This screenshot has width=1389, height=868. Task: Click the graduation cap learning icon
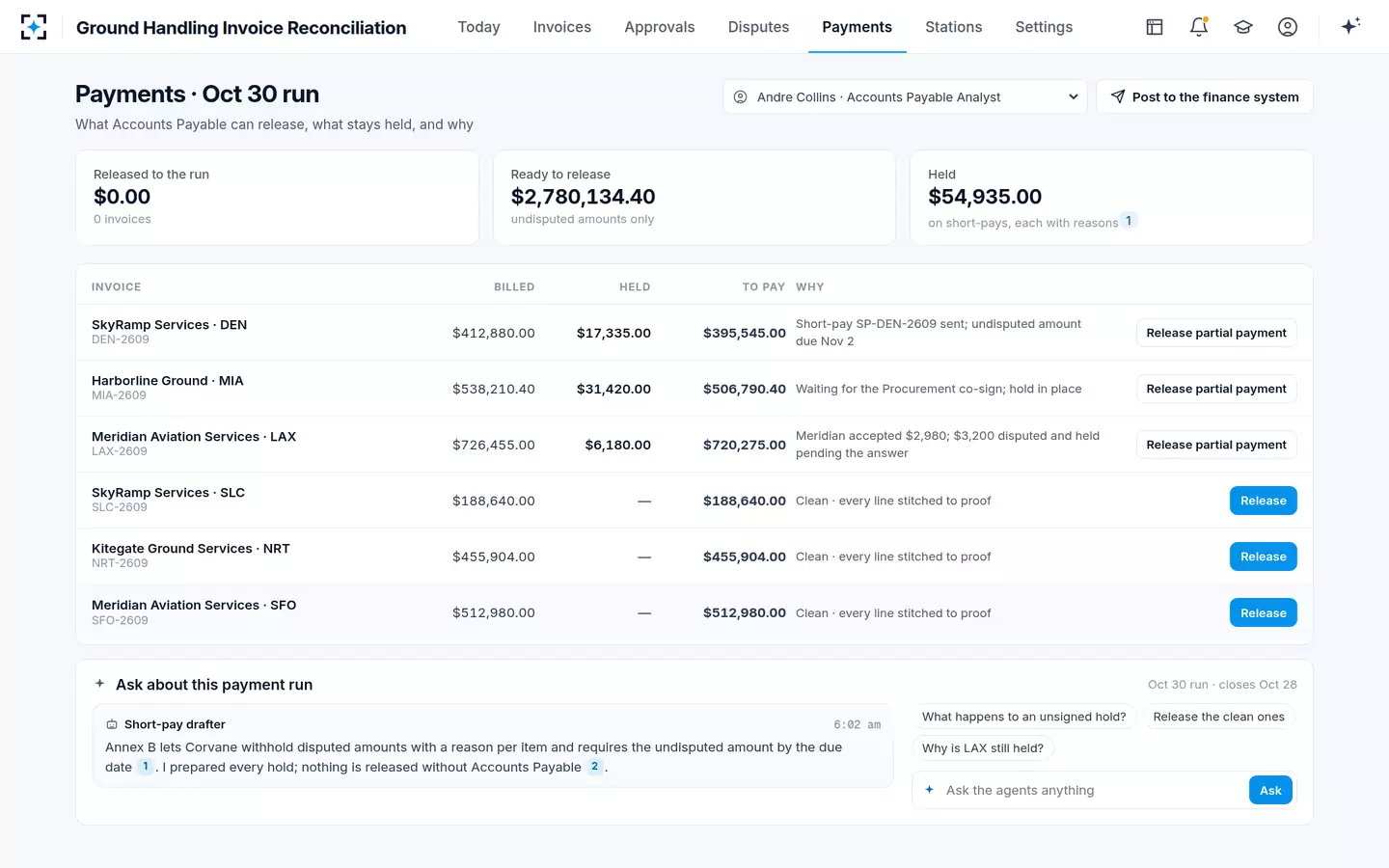1243,27
